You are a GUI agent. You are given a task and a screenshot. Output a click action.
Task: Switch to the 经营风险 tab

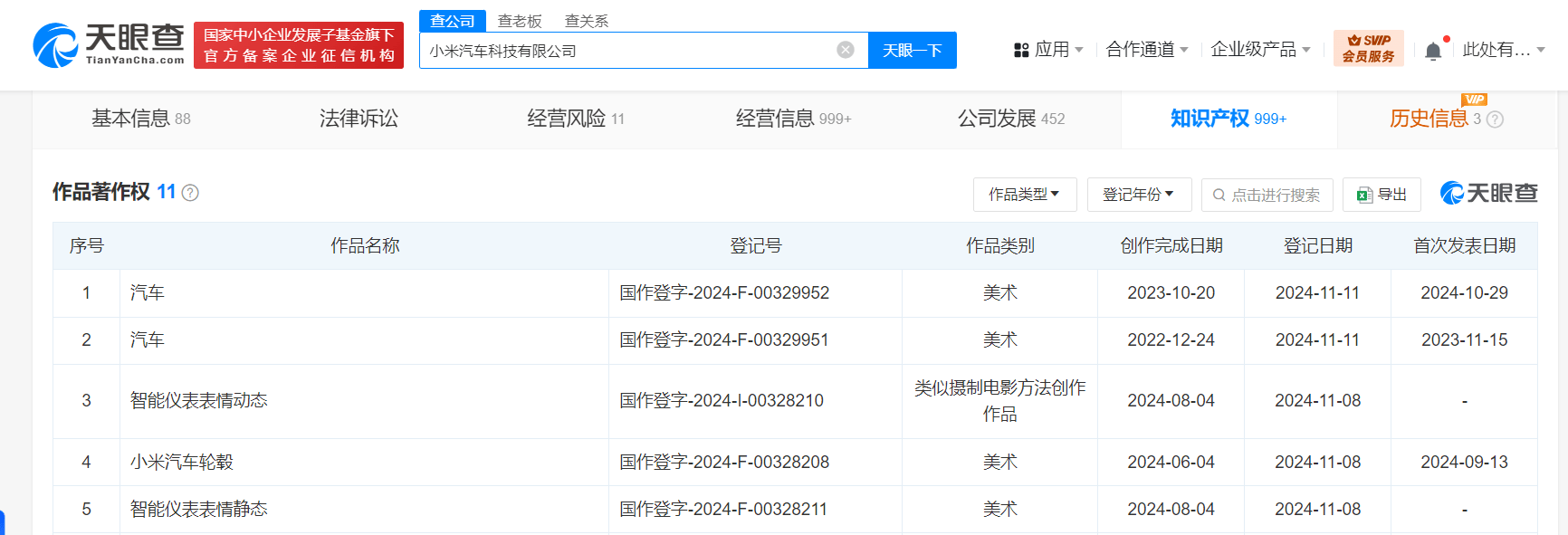pos(576,119)
